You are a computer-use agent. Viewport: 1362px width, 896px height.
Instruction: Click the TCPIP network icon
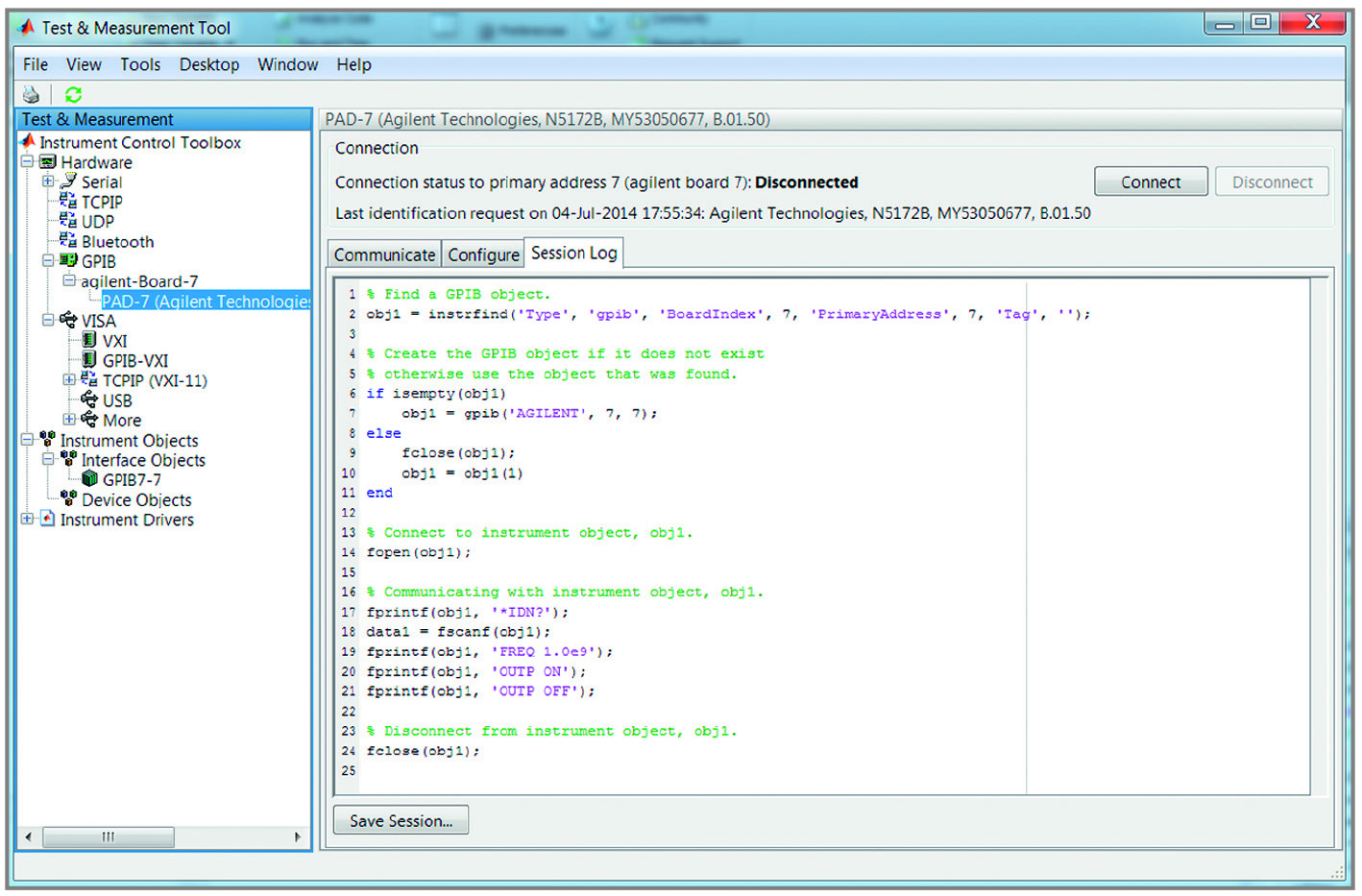(68, 201)
